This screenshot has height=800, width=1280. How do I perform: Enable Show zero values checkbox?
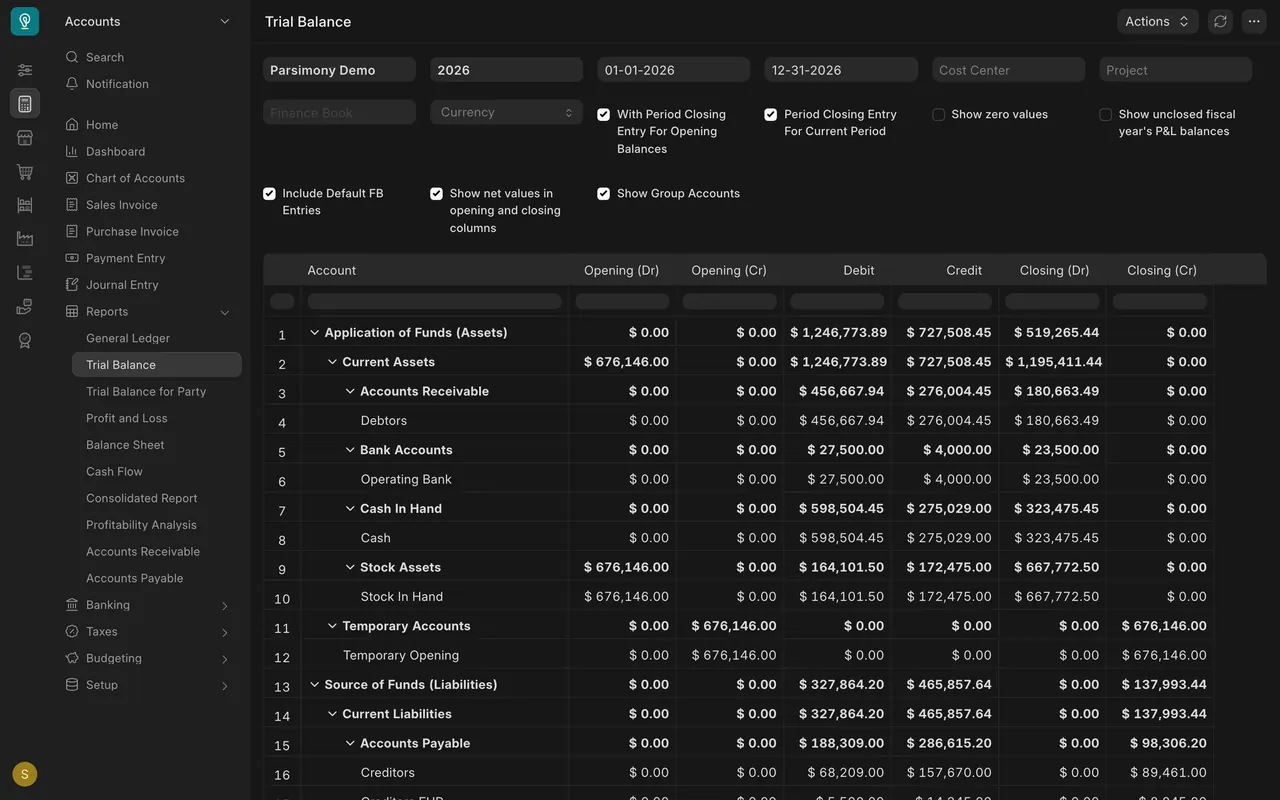click(938, 115)
